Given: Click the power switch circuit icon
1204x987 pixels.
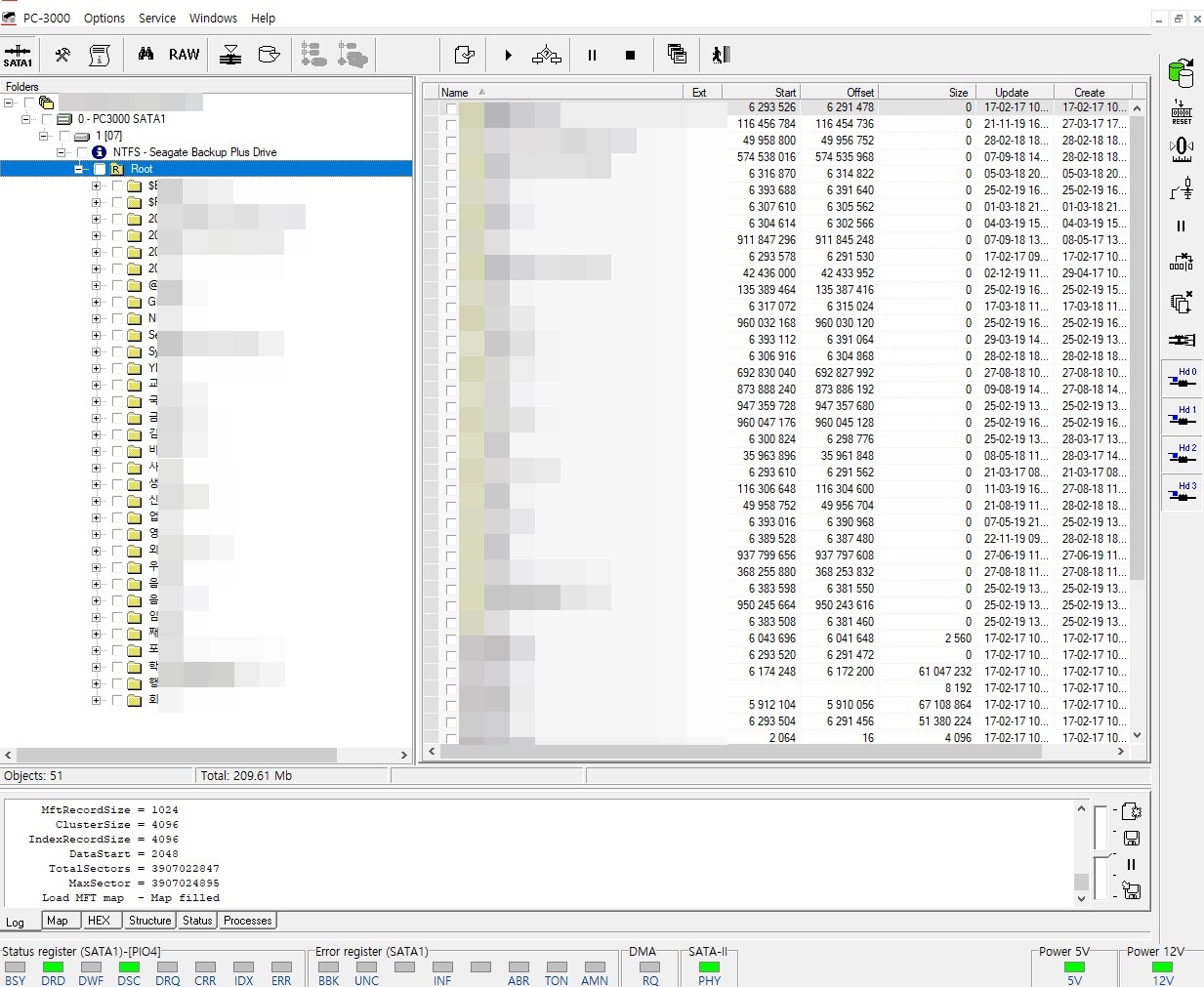Looking at the screenshot, I should click(1182, 187).
